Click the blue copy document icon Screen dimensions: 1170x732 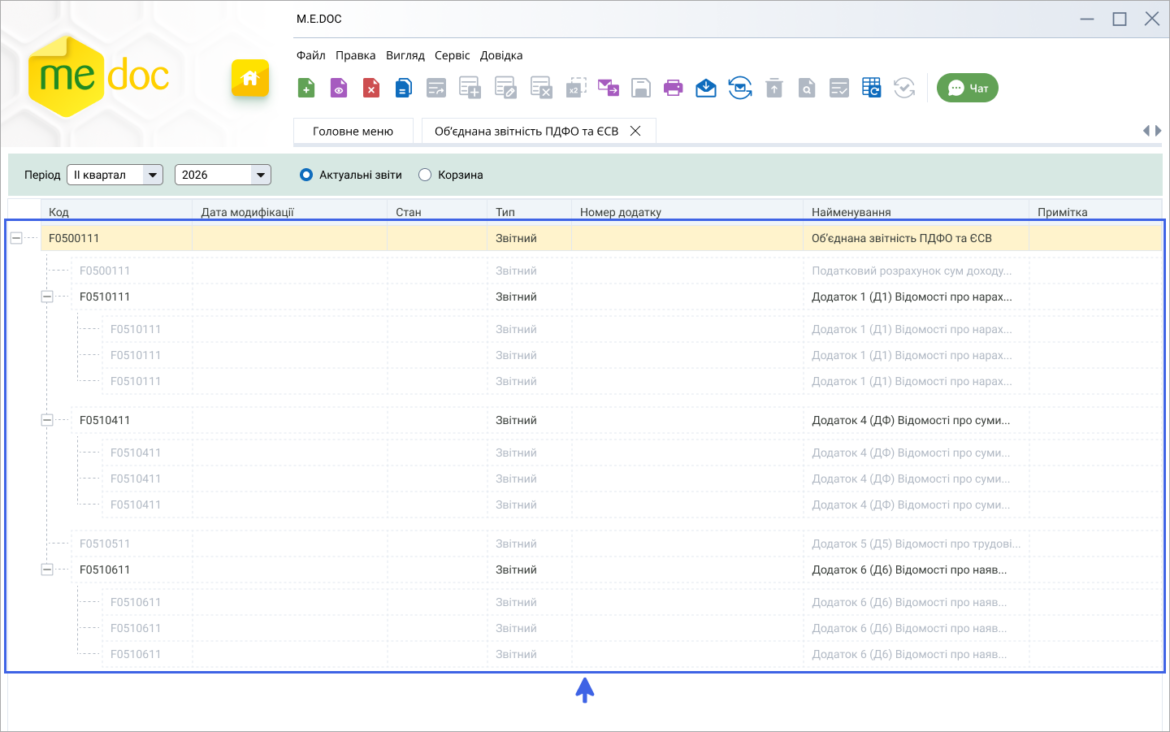[404, 88]
